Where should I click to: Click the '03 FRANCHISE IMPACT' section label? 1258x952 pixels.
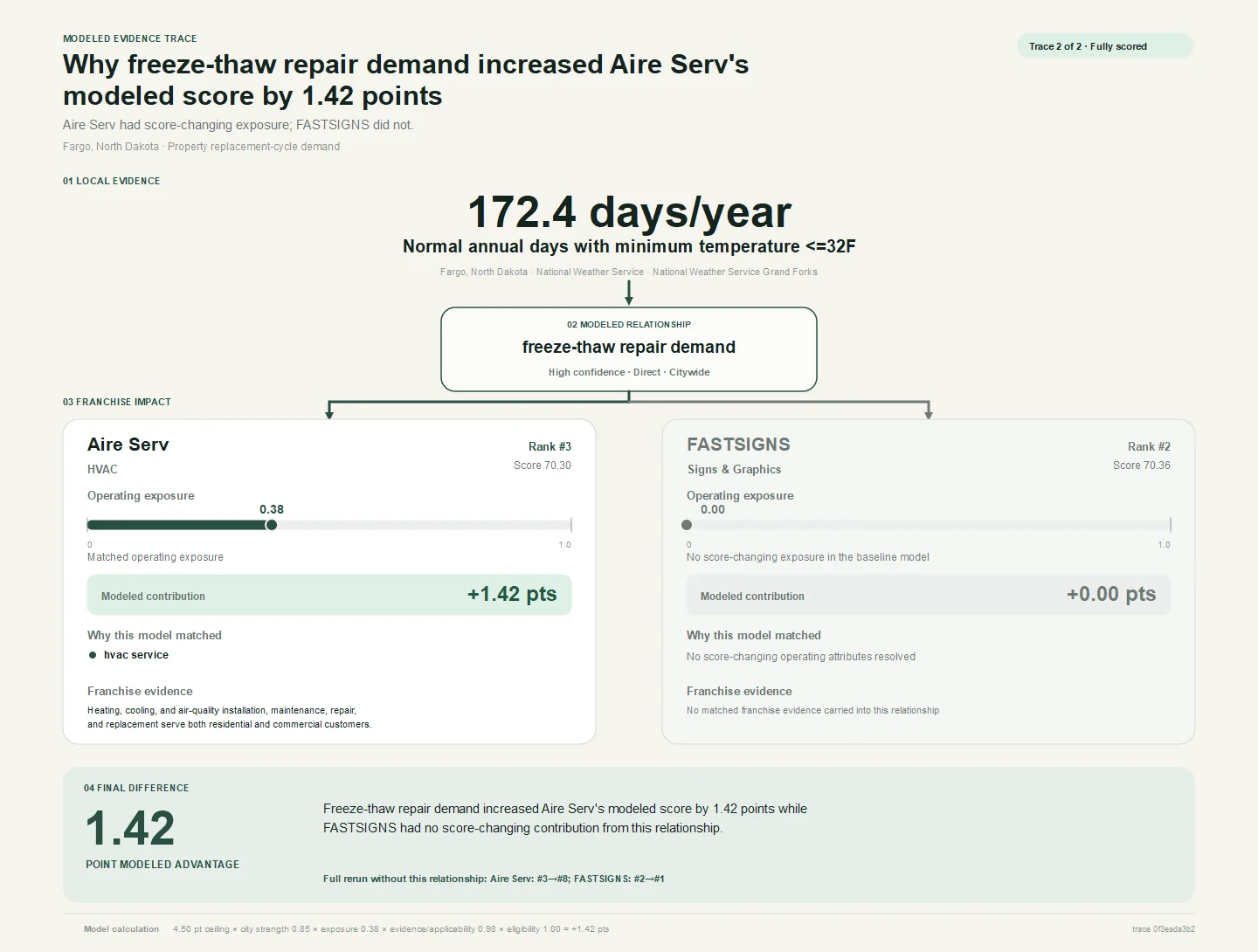(x=117, y=402)
